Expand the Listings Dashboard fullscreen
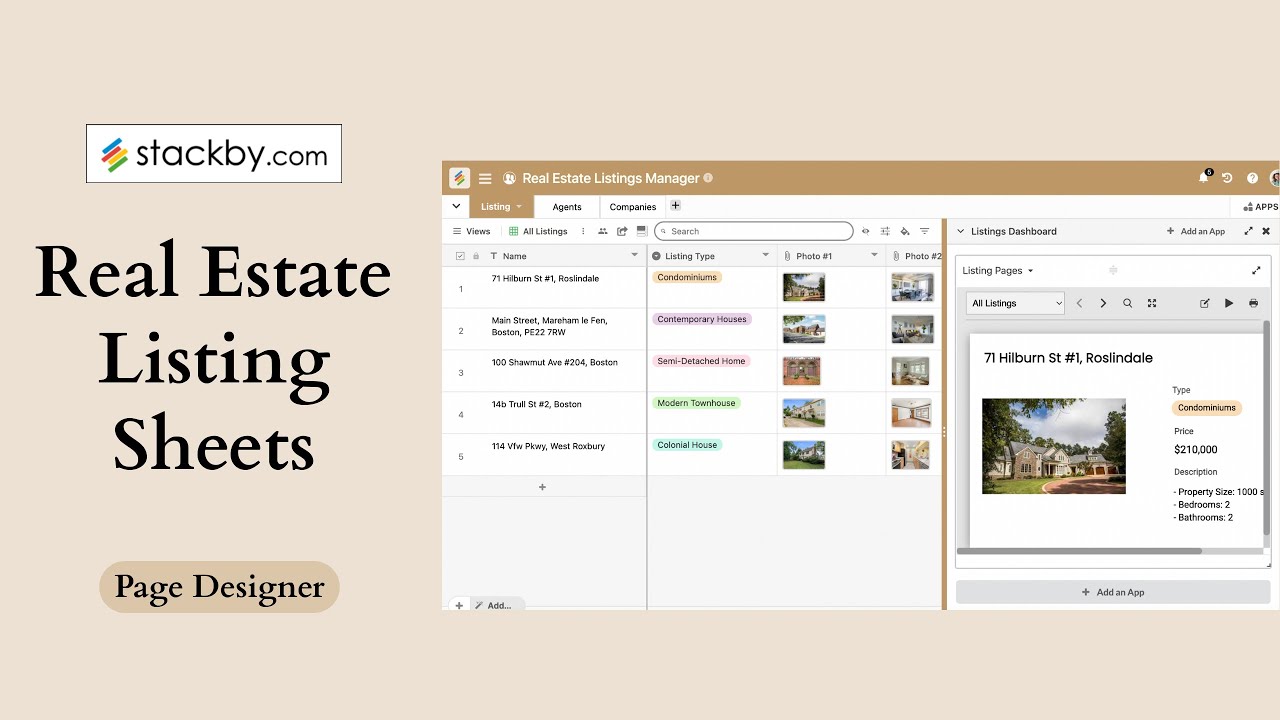Viewport: 1280px width, 720px height. (x=1248, y=231)
